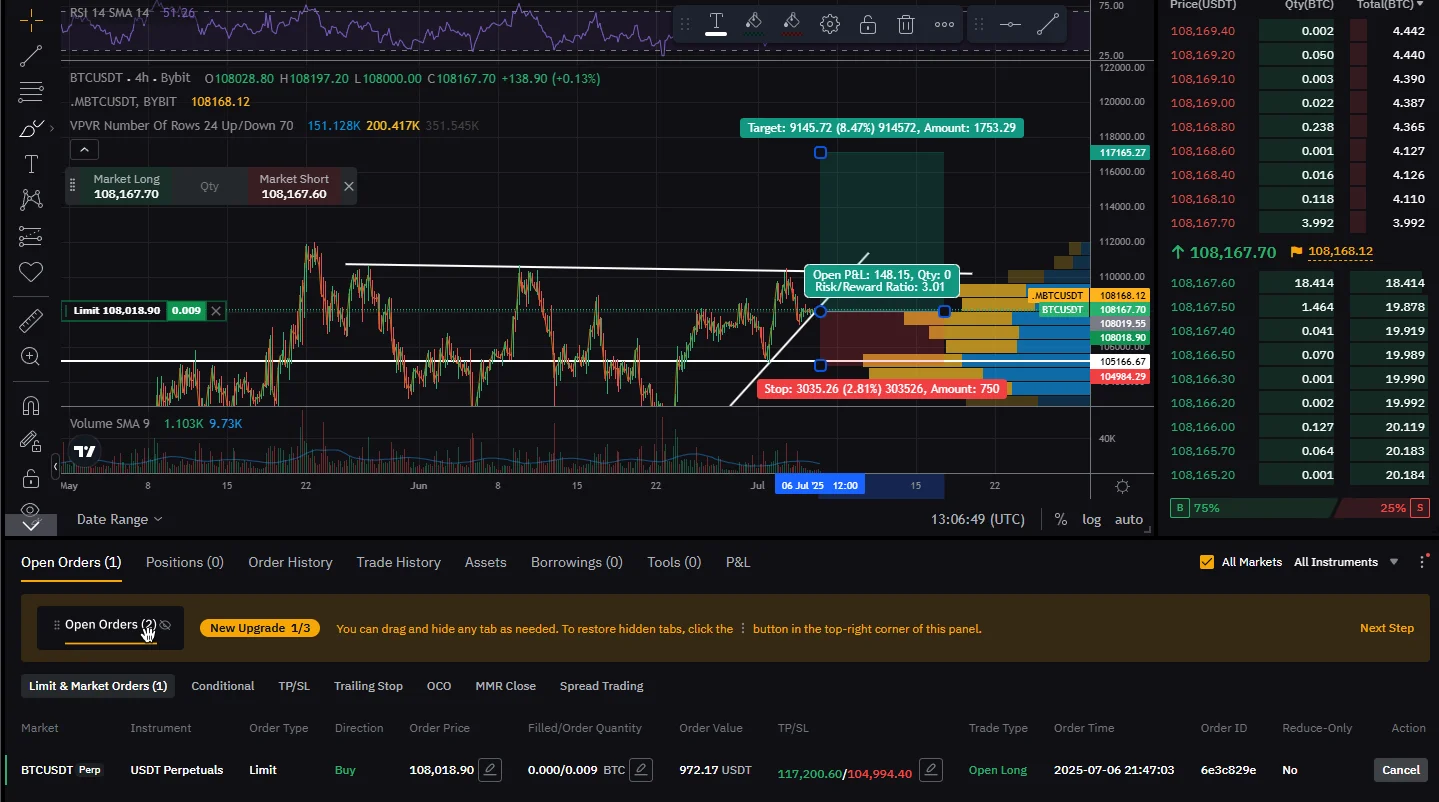Delete the selected drawing with trash icon

[x=906, y=24]
